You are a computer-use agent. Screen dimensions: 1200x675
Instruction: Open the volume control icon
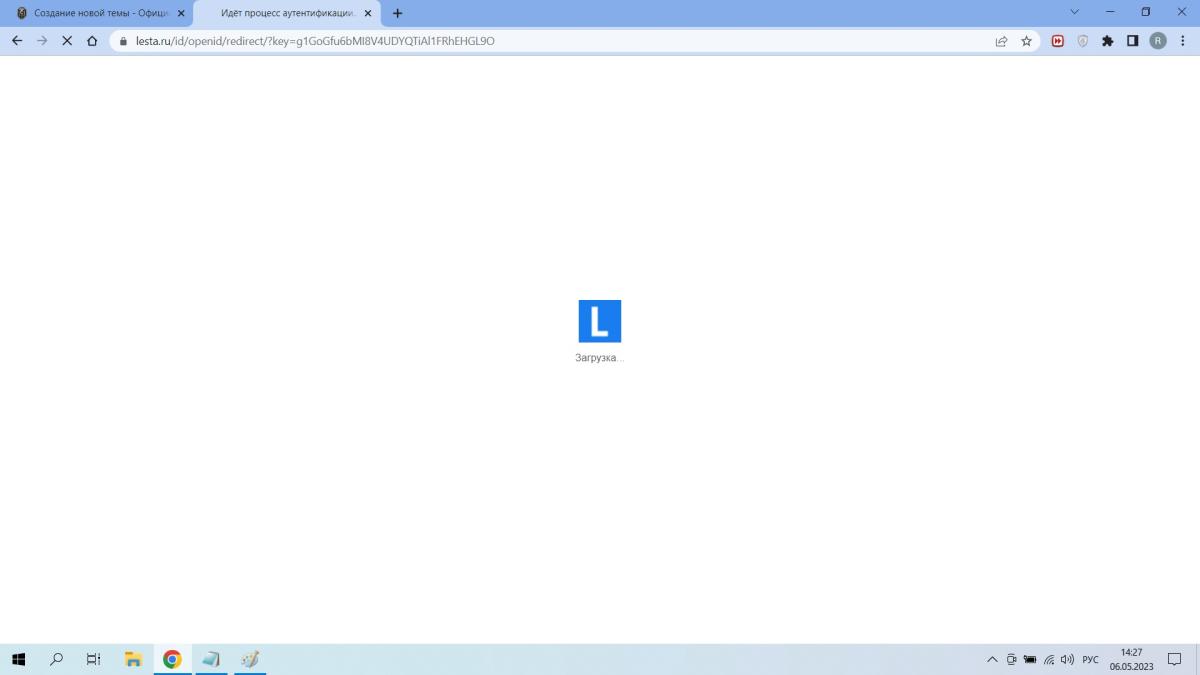point(1067,660)
